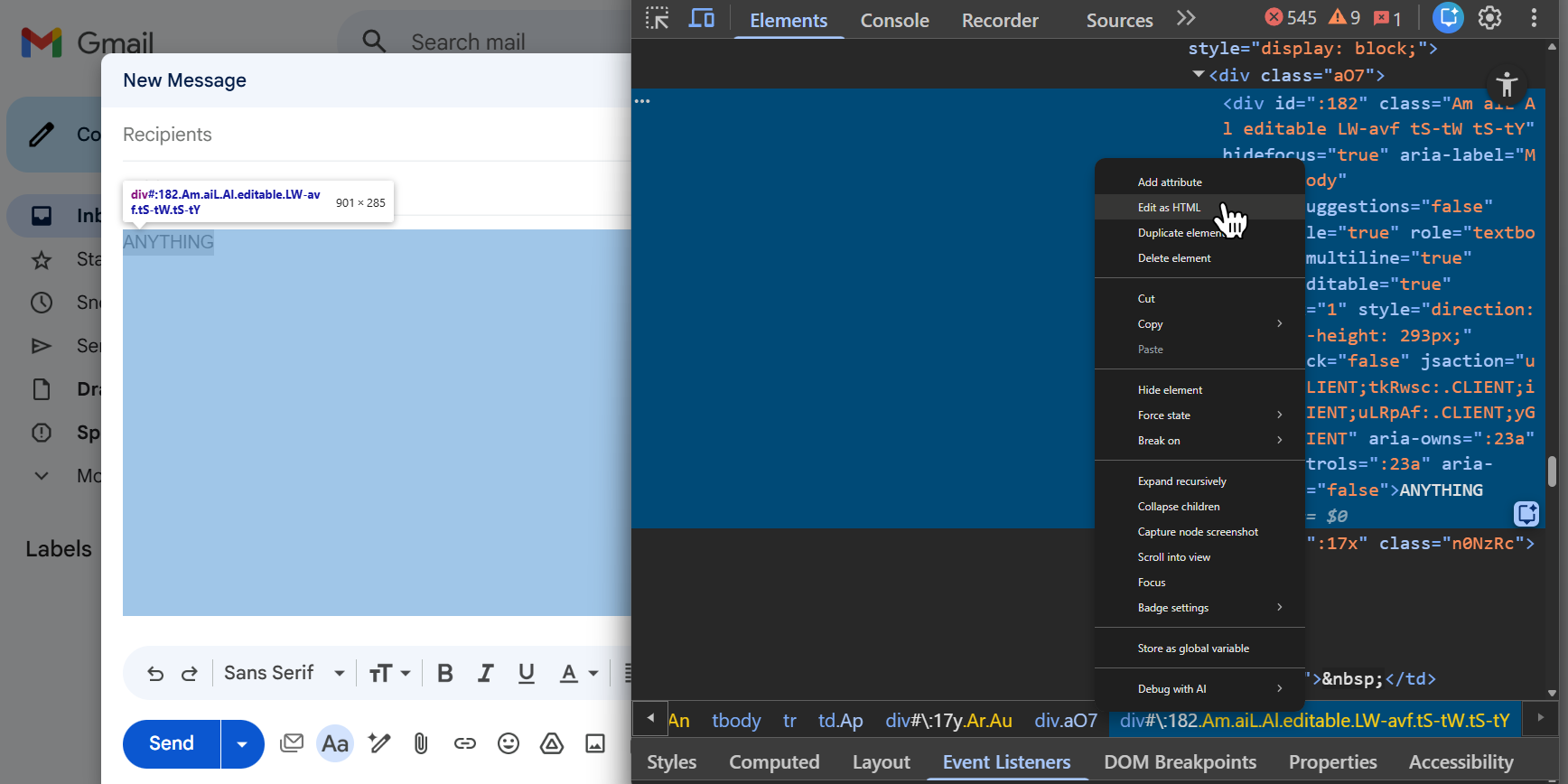
Task: Toggle formatting options Aa button
Action: (x=335, y=743)
